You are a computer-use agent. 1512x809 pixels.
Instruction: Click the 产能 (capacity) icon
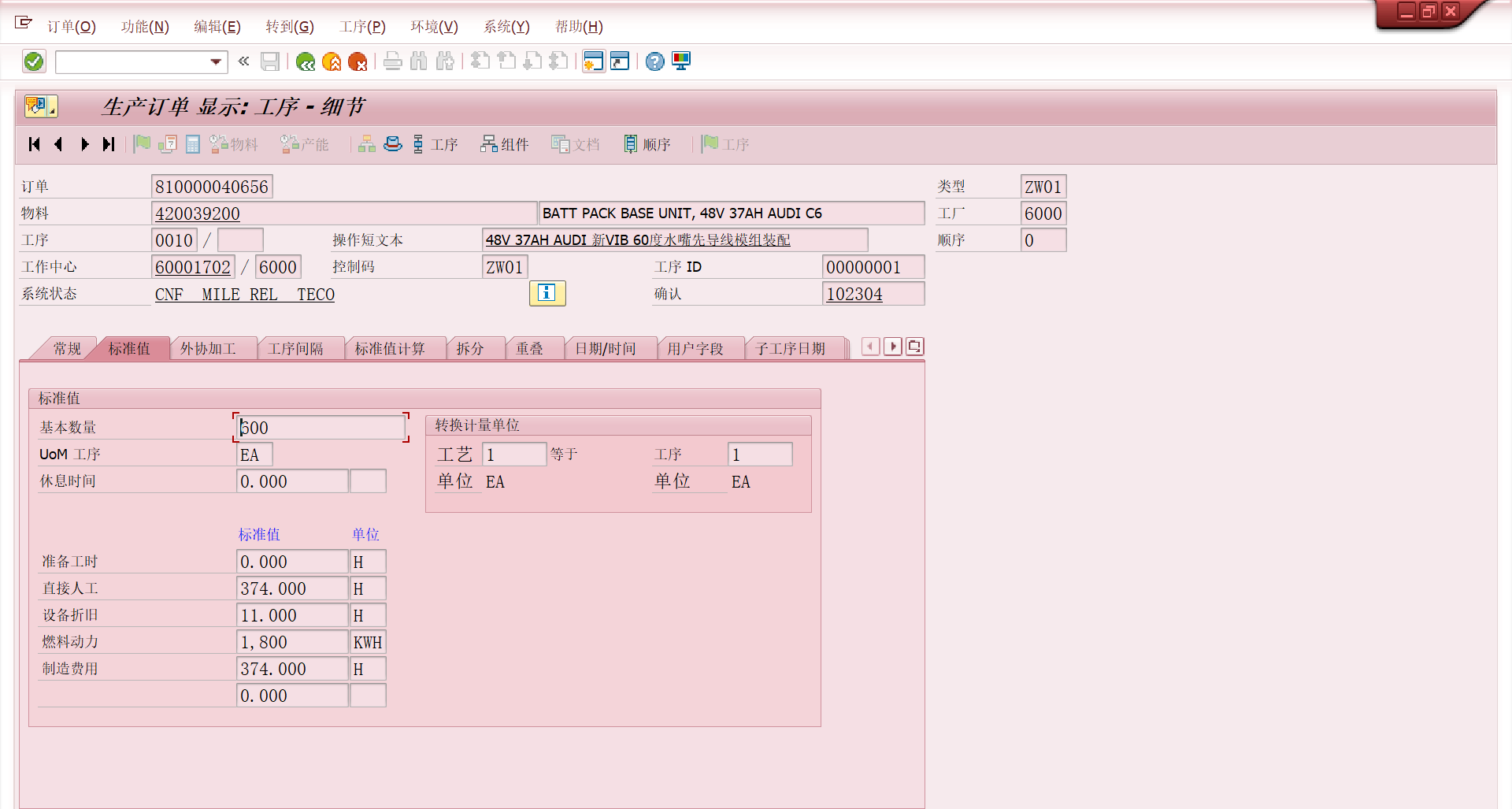(x=305, y=144)
